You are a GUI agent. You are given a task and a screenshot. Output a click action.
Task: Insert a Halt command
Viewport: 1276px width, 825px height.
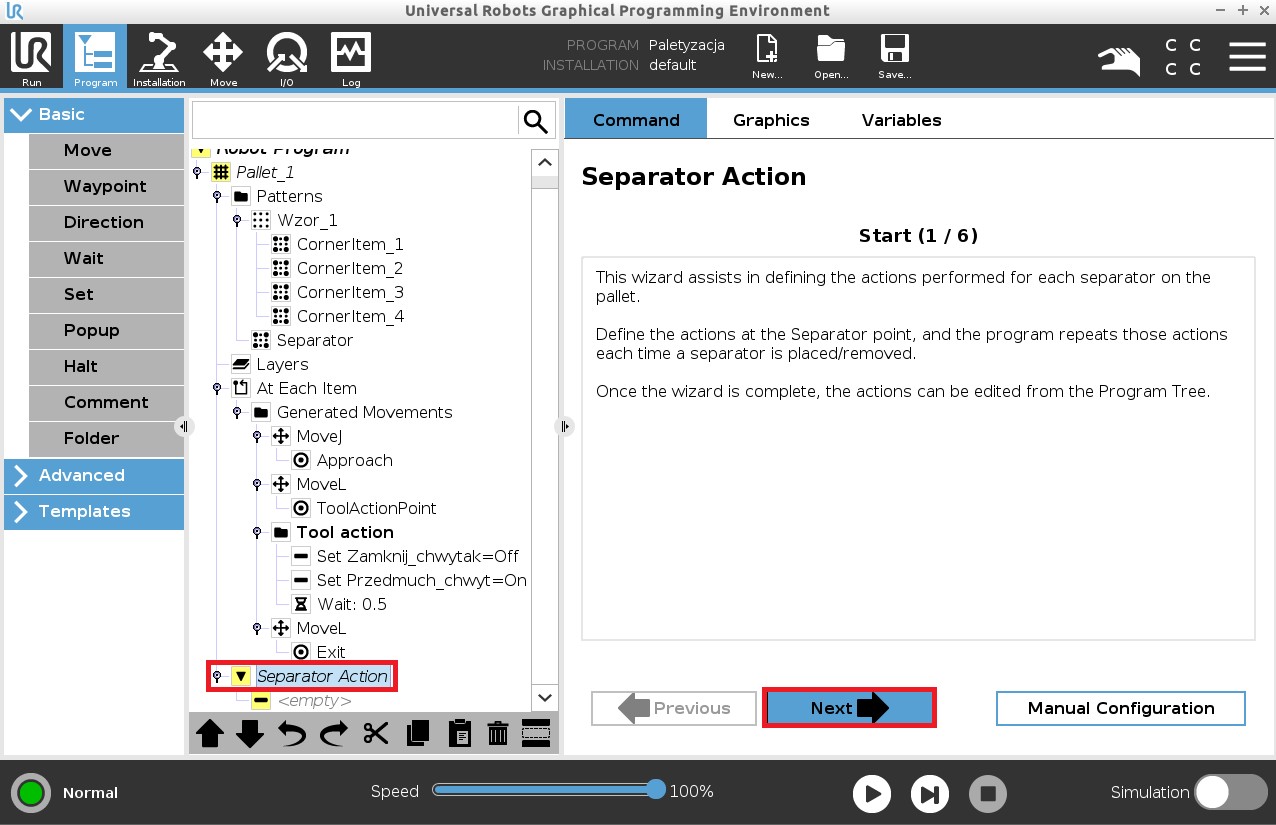click(106, 366)
